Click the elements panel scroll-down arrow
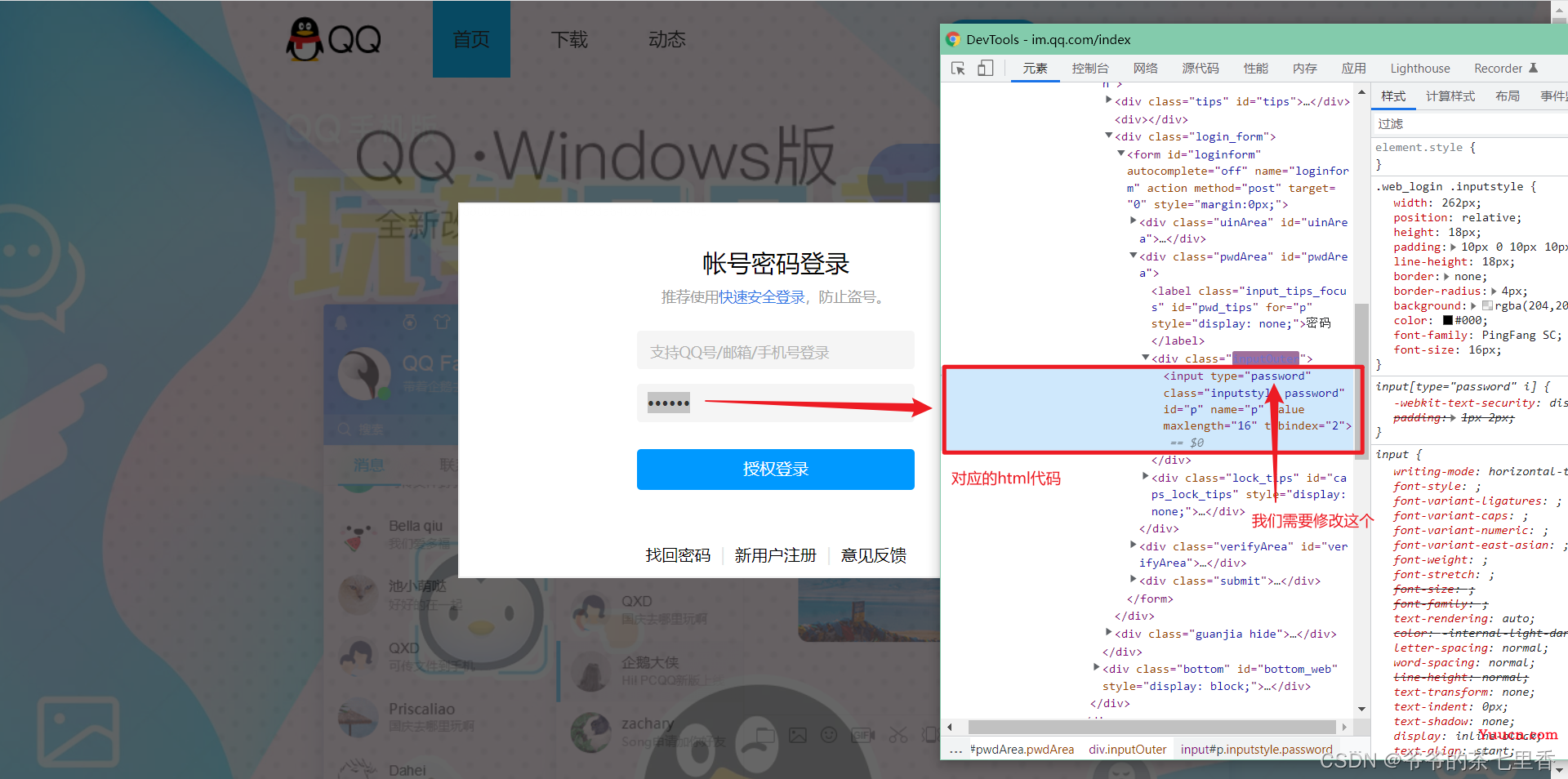 [1361, 709]
